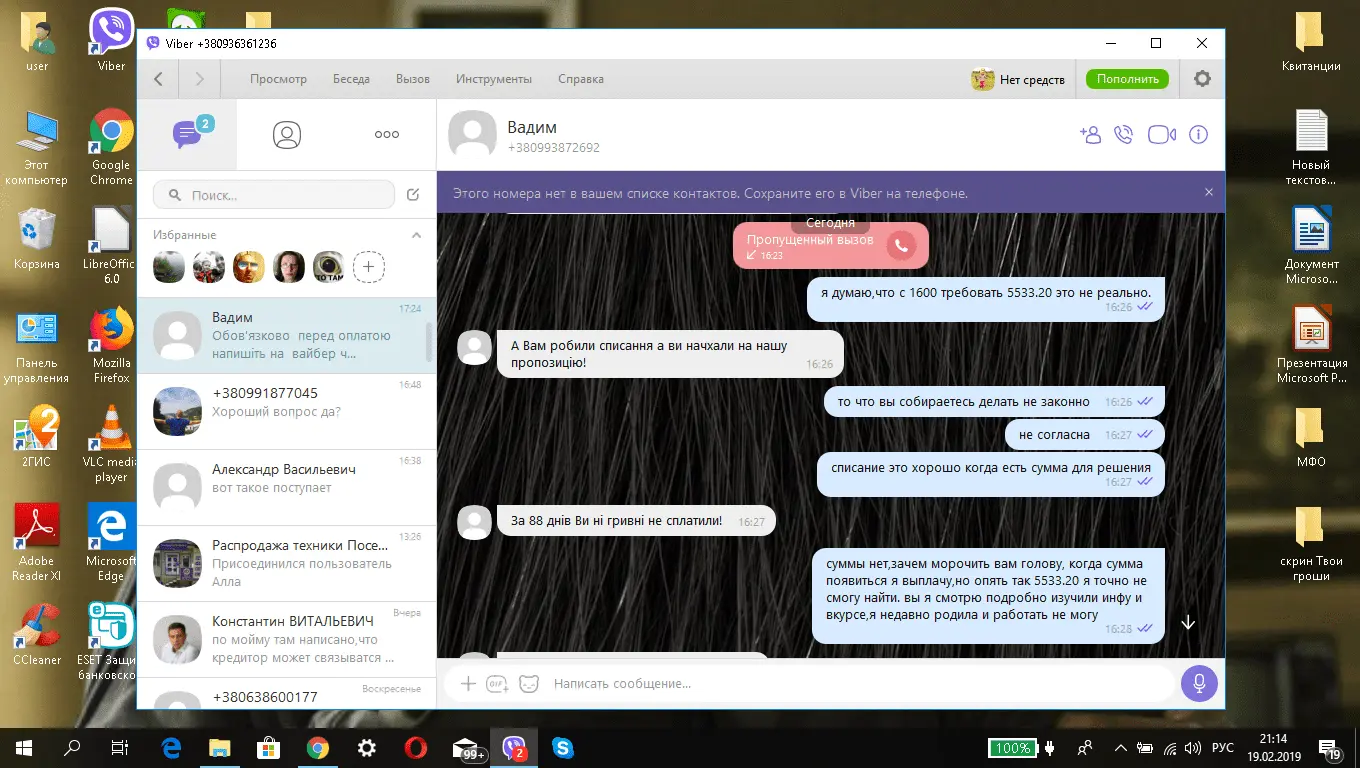Switch to the Contacts tab
Screen dimensions: 1360x768
287,135
